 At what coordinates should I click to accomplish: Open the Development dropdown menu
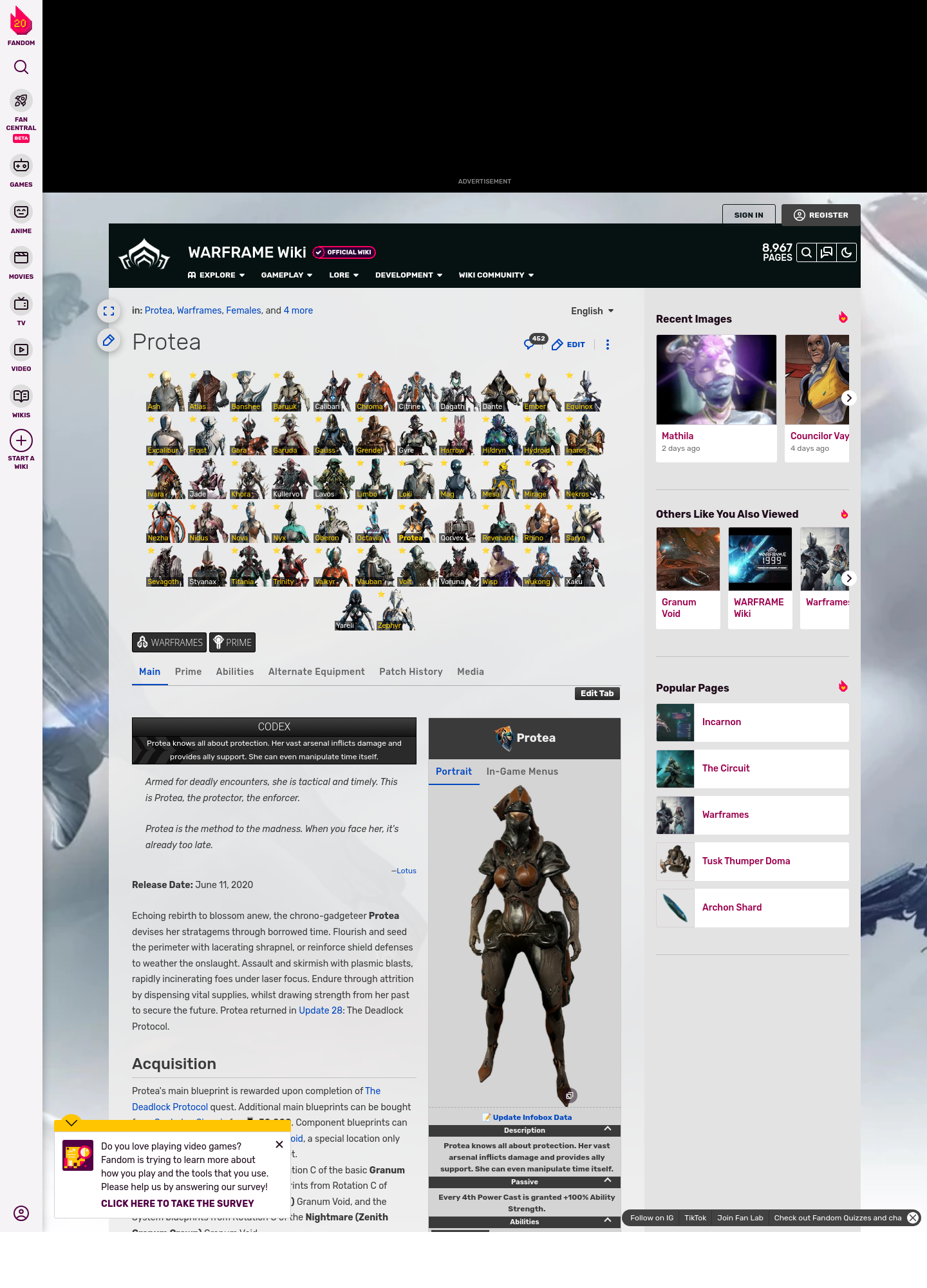(x=409, y=275)
